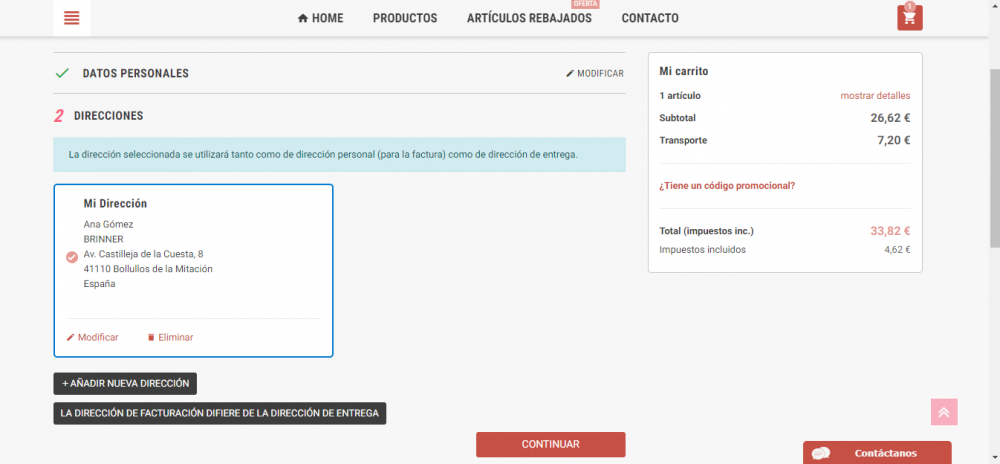
Task: Click the DIRECCIONES section heading
Action: coord(108,116)
